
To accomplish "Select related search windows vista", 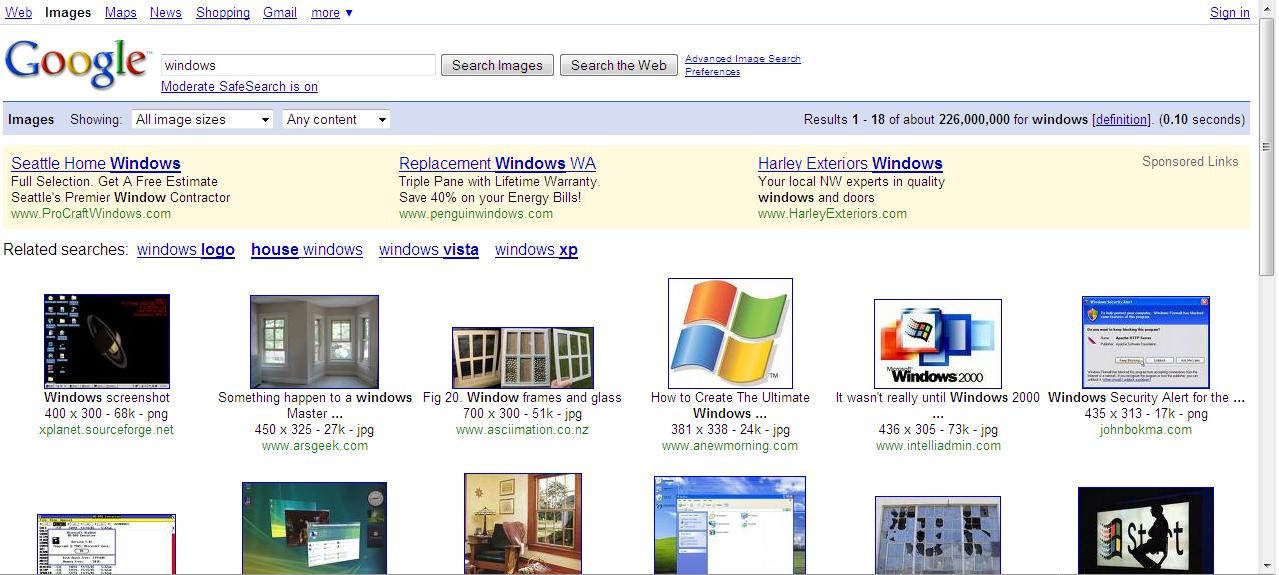I will click(x=429, y=250).
